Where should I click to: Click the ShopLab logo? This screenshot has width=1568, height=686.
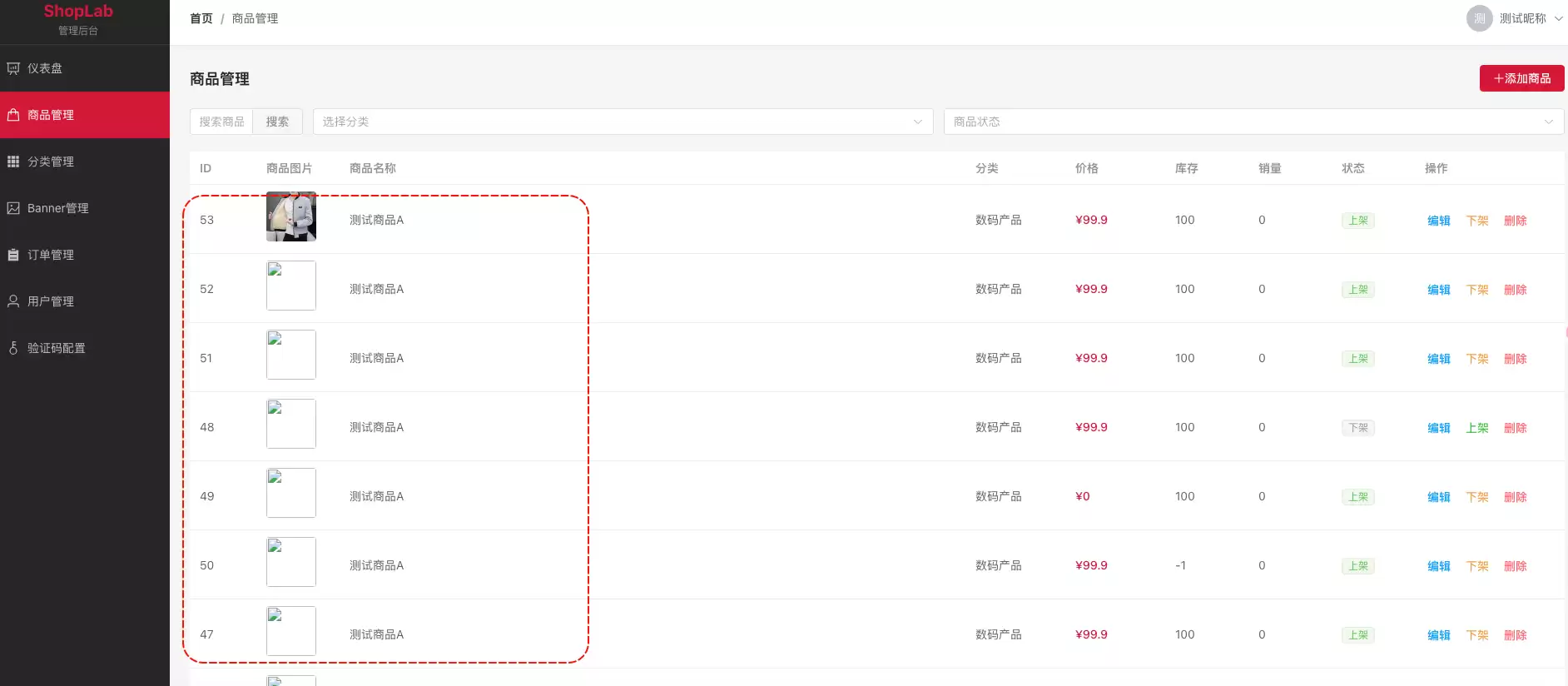pos(78,12)
